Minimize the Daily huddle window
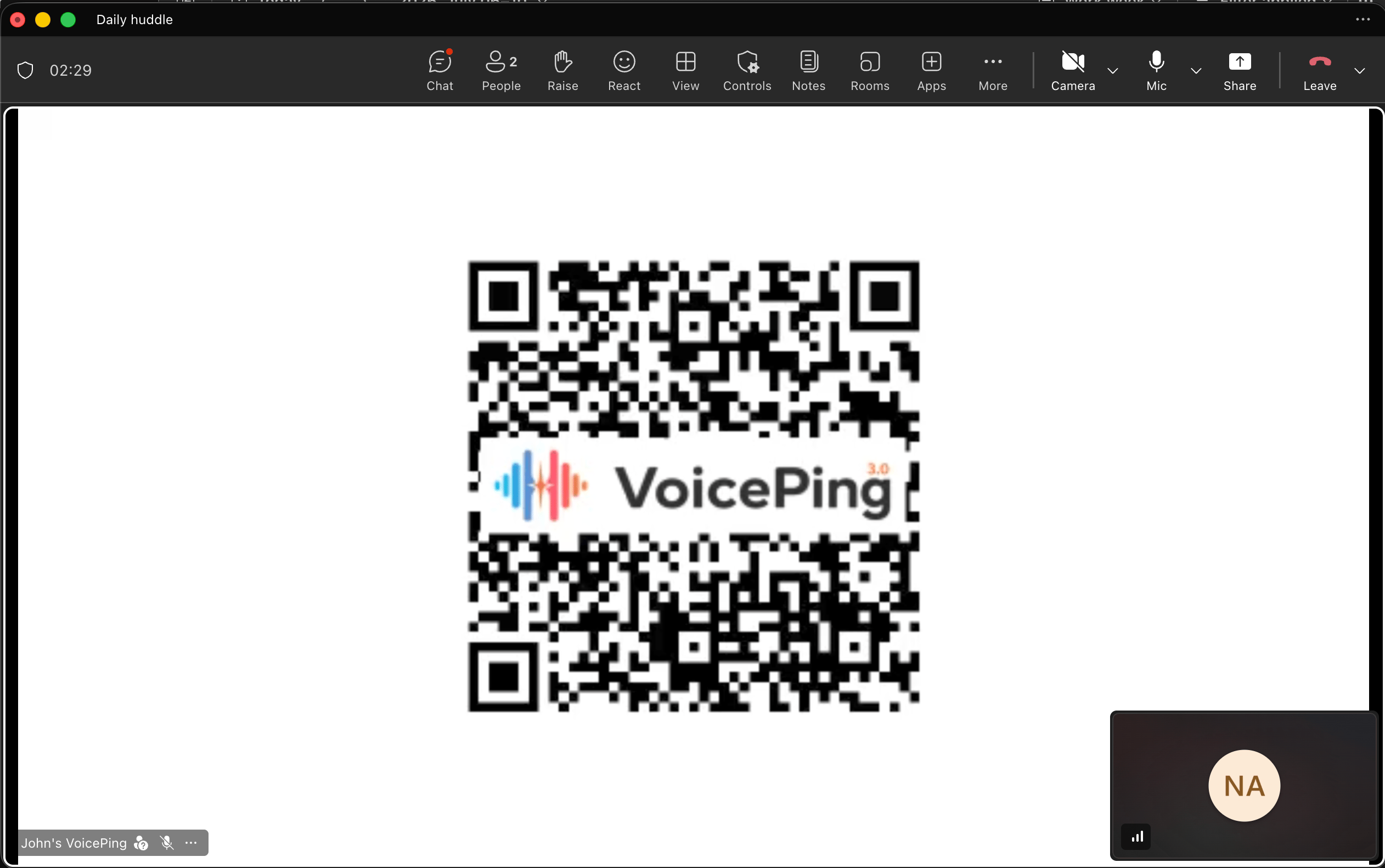 pyautogui.click(x=43, y=20)
